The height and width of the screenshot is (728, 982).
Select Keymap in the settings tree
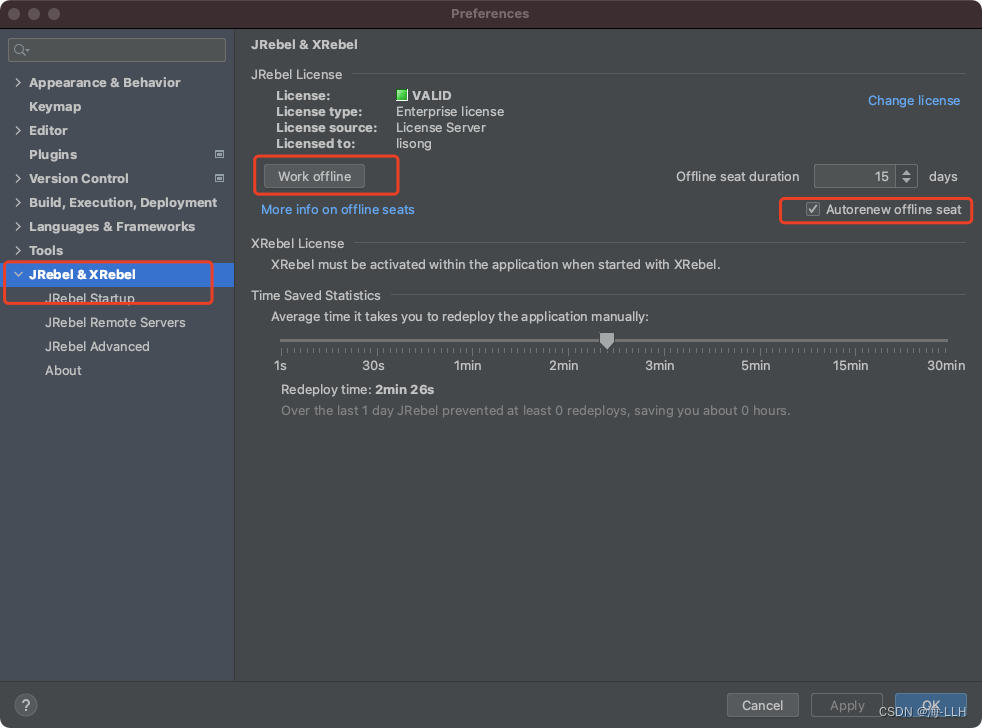coord(55,107)
